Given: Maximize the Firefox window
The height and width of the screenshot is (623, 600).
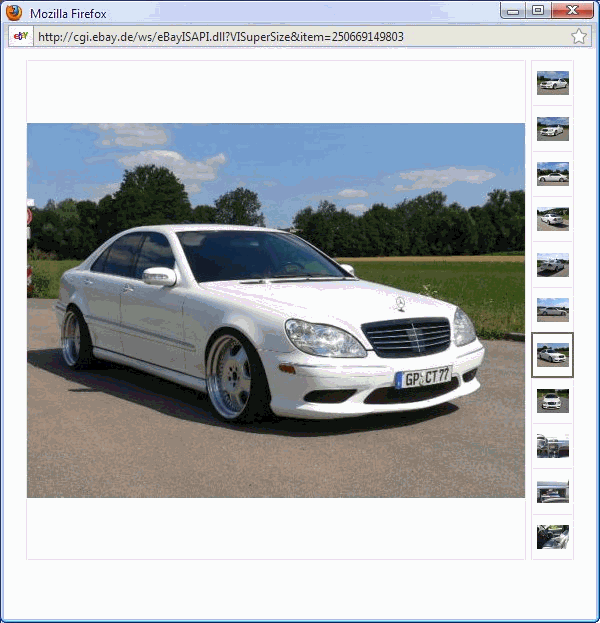Looking at the screenshot, I should 538,10.
